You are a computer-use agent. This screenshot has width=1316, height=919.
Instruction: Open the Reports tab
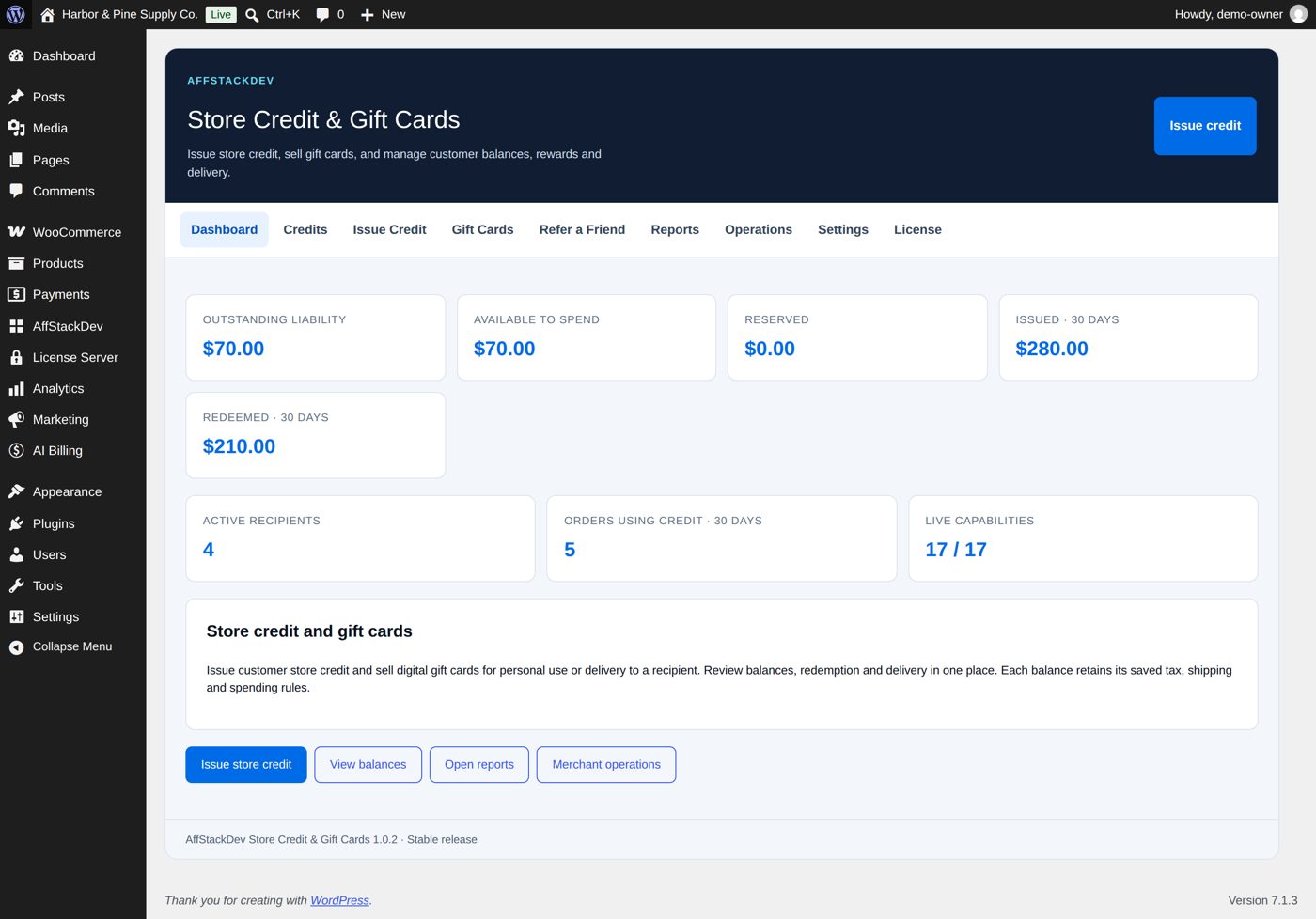(x=675, y=229)
